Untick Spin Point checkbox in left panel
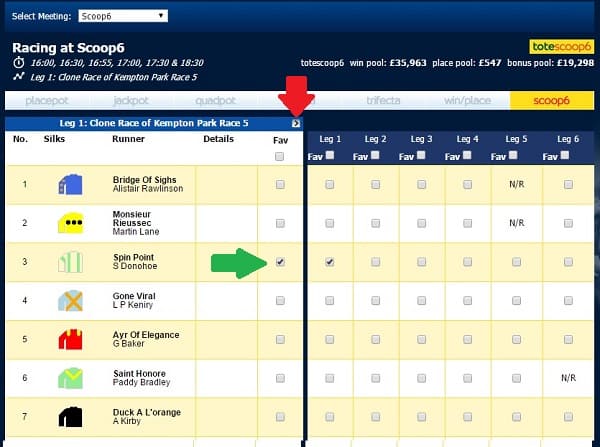The height and width of the screenshot is (447, 600). (280, 262)
